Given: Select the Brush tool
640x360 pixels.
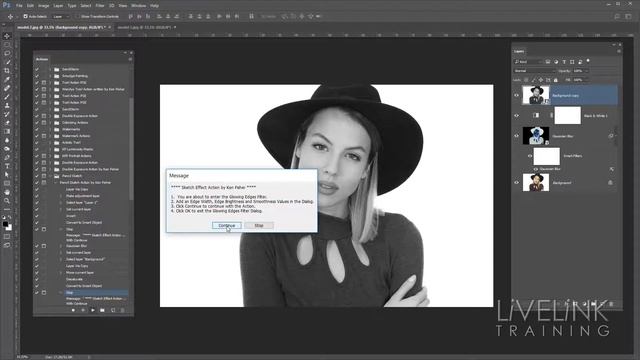Looking at the screenshot, I should pos(7,97).
